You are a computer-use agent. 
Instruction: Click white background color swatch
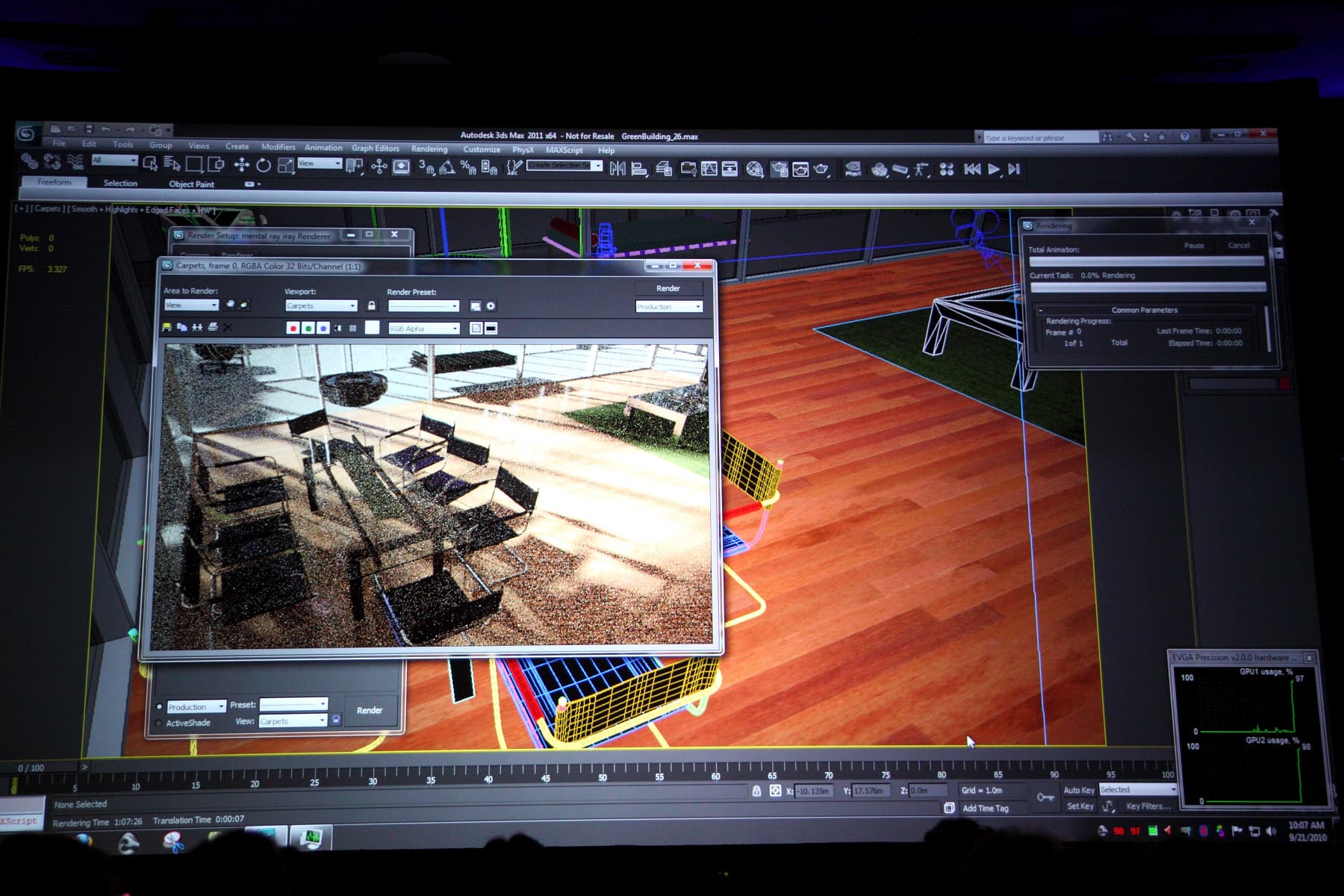tap(372, 328)
